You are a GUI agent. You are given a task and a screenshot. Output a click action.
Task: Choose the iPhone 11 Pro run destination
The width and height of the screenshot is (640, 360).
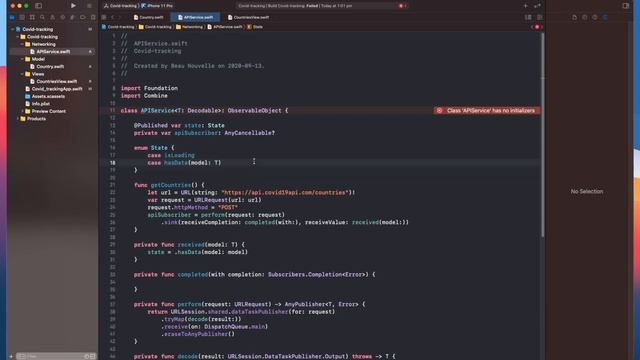[157, 6]
